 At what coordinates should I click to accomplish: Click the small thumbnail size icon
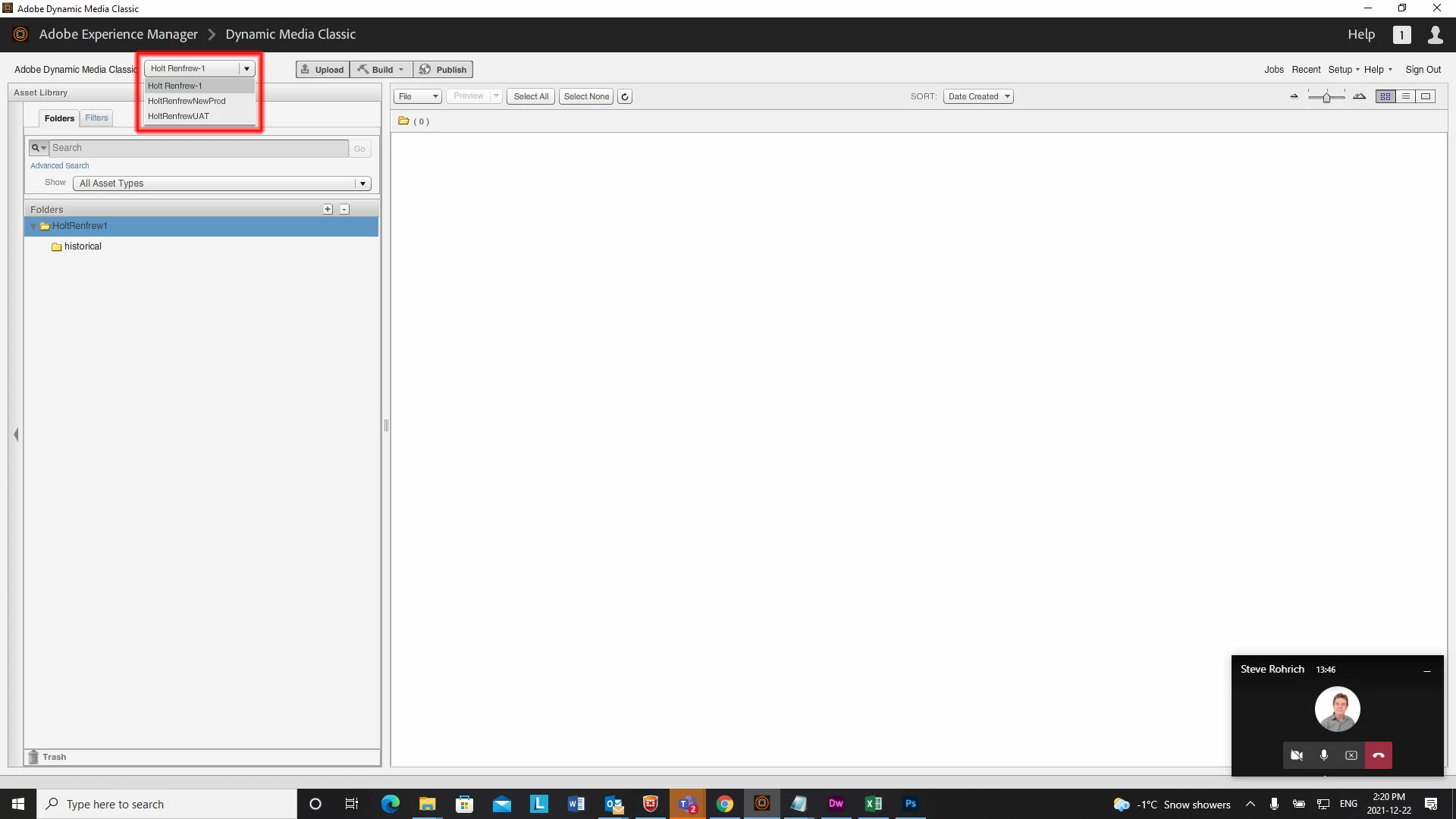point(1294,96)
